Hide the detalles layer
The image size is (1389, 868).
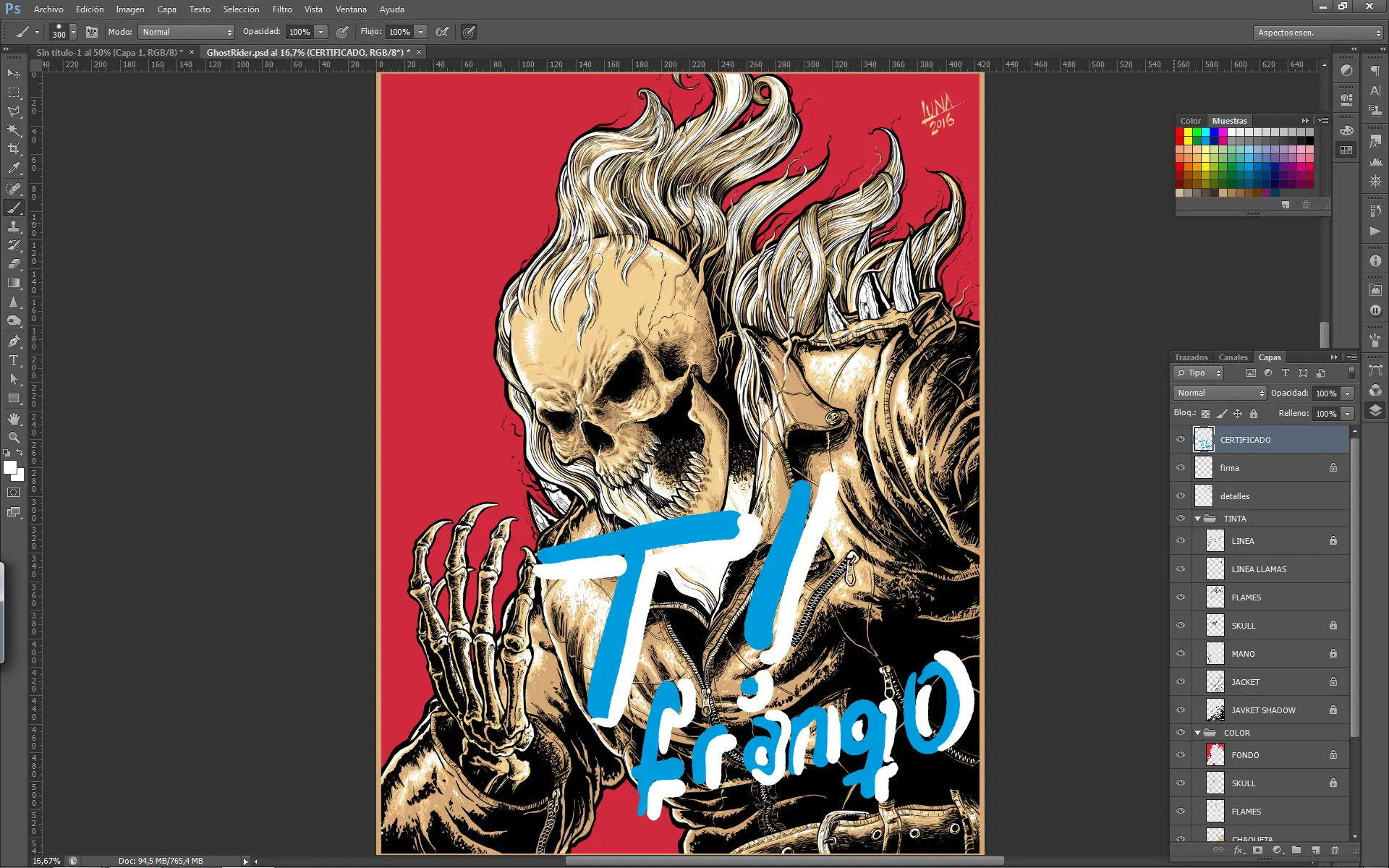pyautogui.click(x=1181, y=496)
